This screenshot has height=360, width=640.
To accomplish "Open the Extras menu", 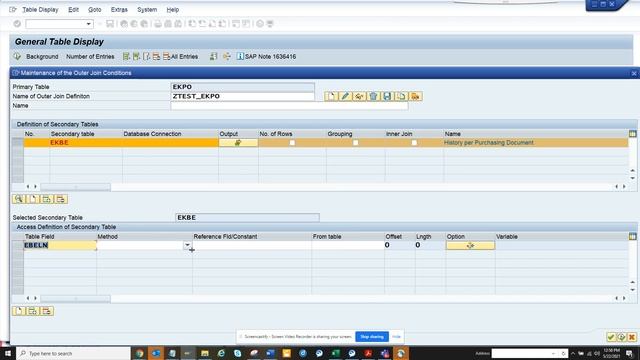I will (119, 9).
